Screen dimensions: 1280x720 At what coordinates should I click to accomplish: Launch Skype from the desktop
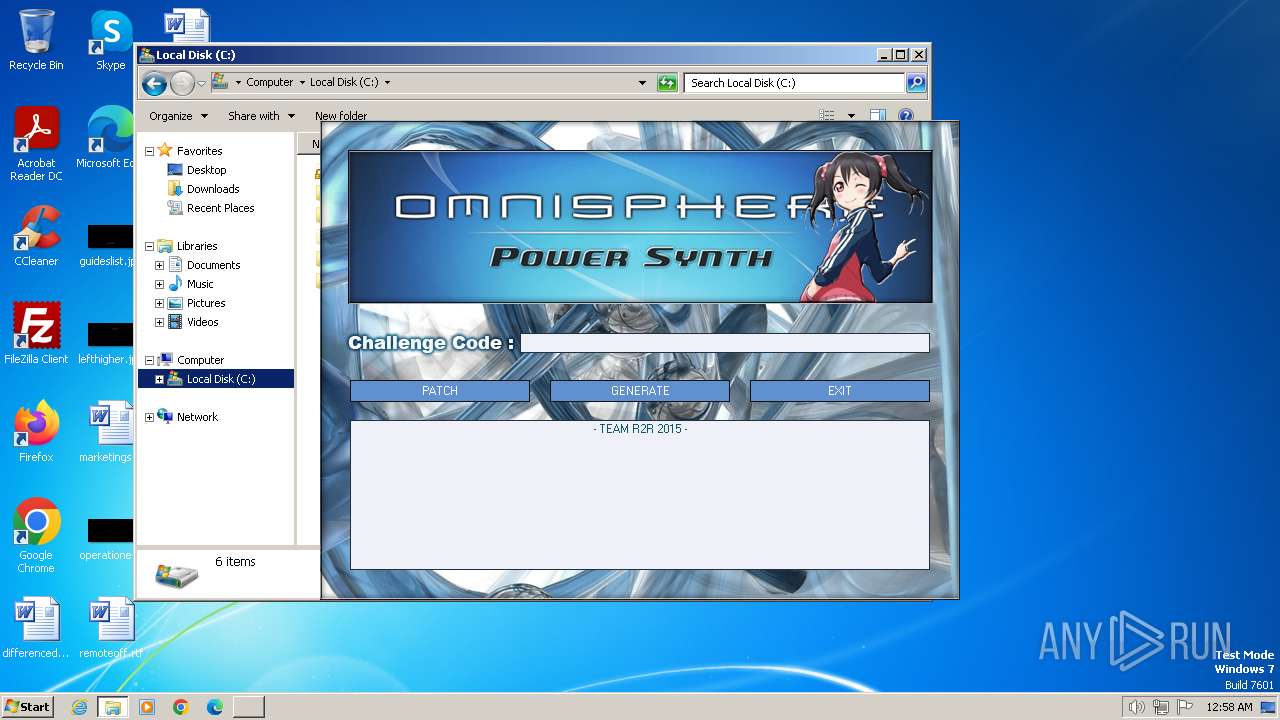[110, 40]
